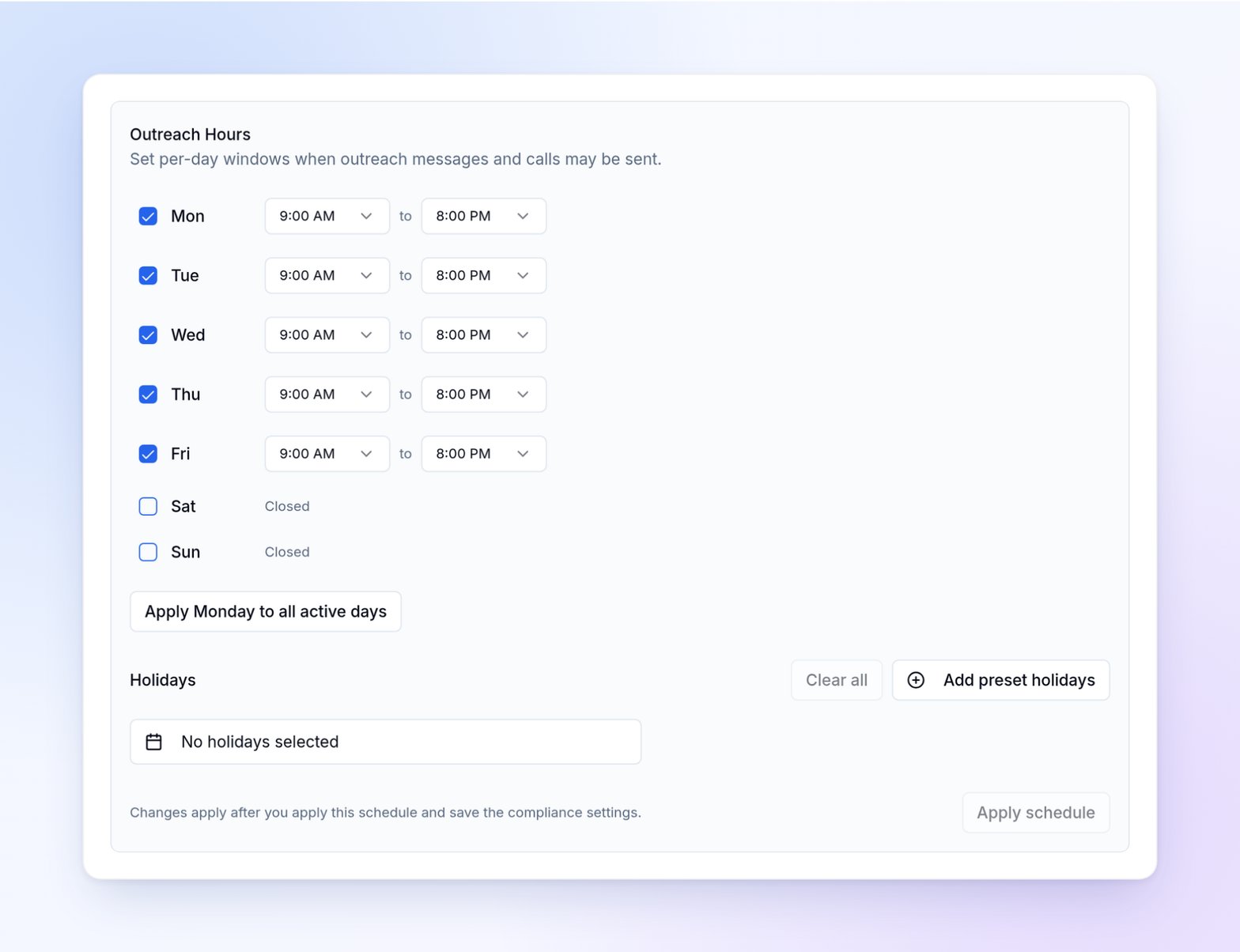Uncheck the Fri checkbox
The image size is (1240, 952).
[x=148, y=453]
